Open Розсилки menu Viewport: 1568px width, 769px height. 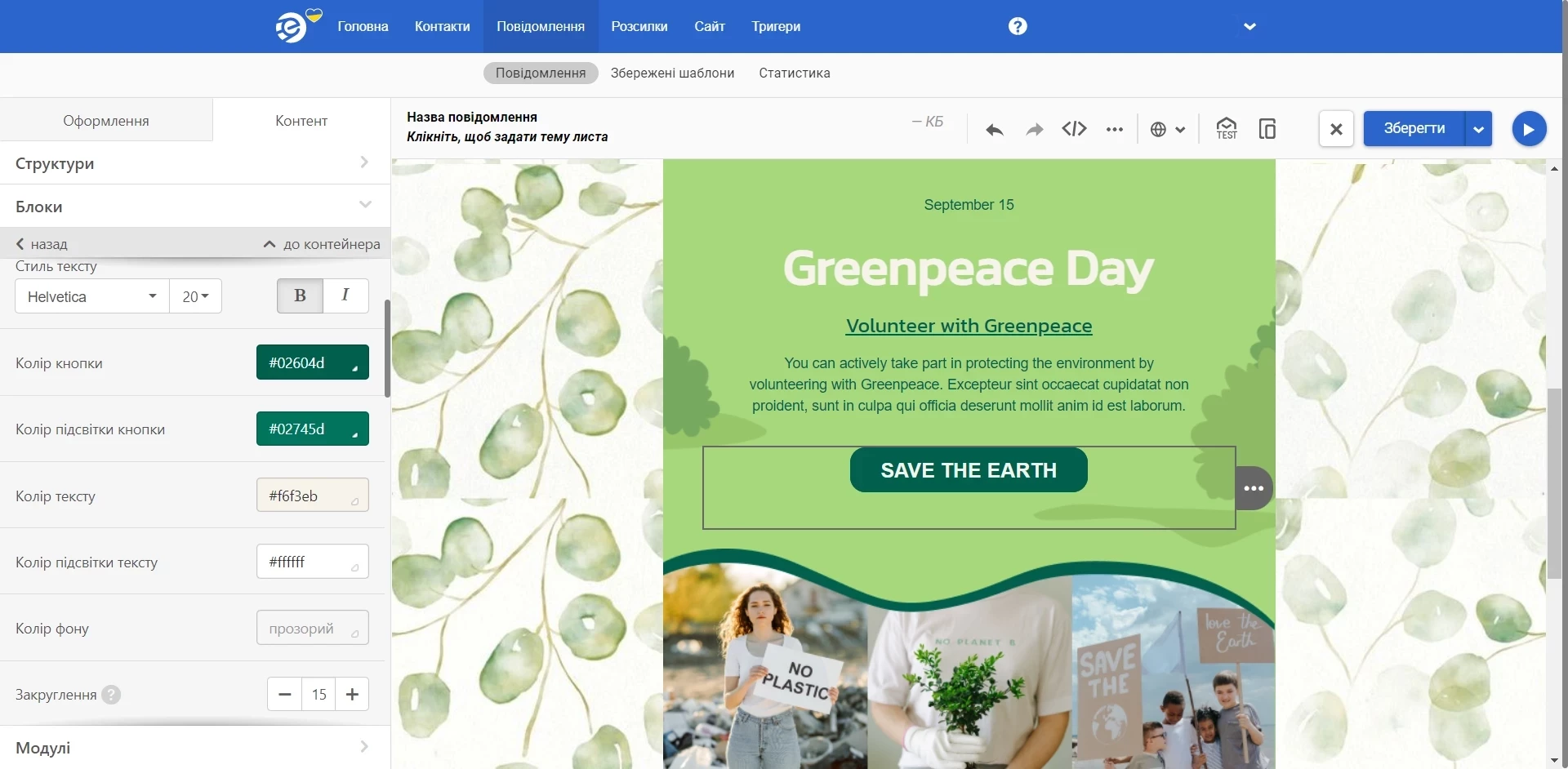[639, 26]
